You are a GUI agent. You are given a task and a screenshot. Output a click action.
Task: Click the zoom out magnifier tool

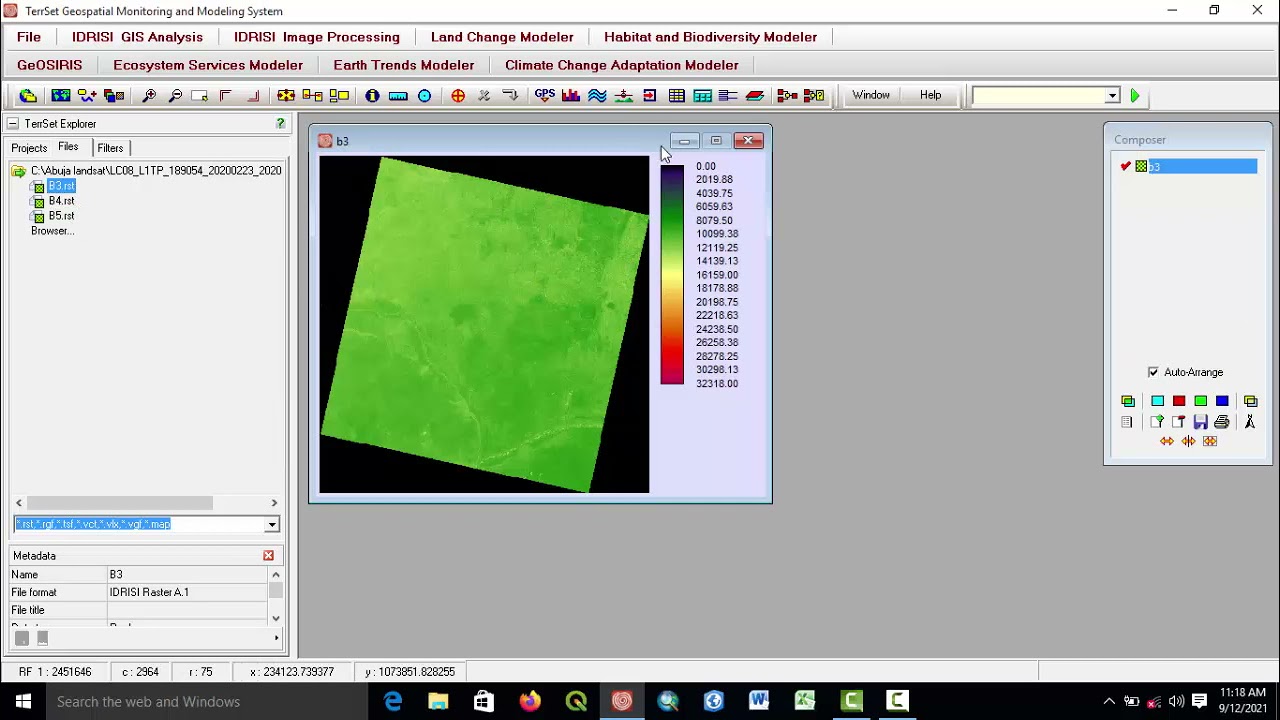(175, 96)
